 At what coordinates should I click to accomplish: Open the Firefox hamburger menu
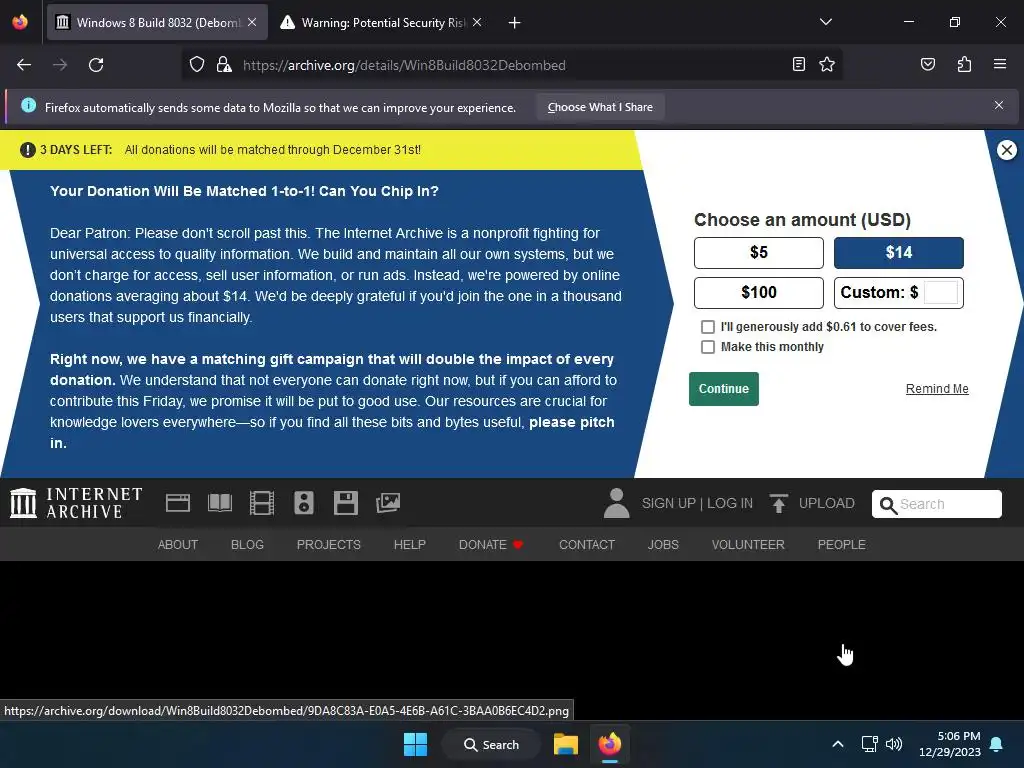(1000, 64)
